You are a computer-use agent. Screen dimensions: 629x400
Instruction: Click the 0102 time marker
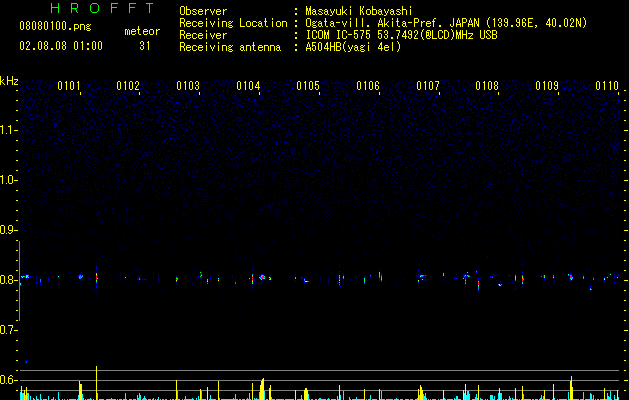pyautogui.click(x=128, y=86)
